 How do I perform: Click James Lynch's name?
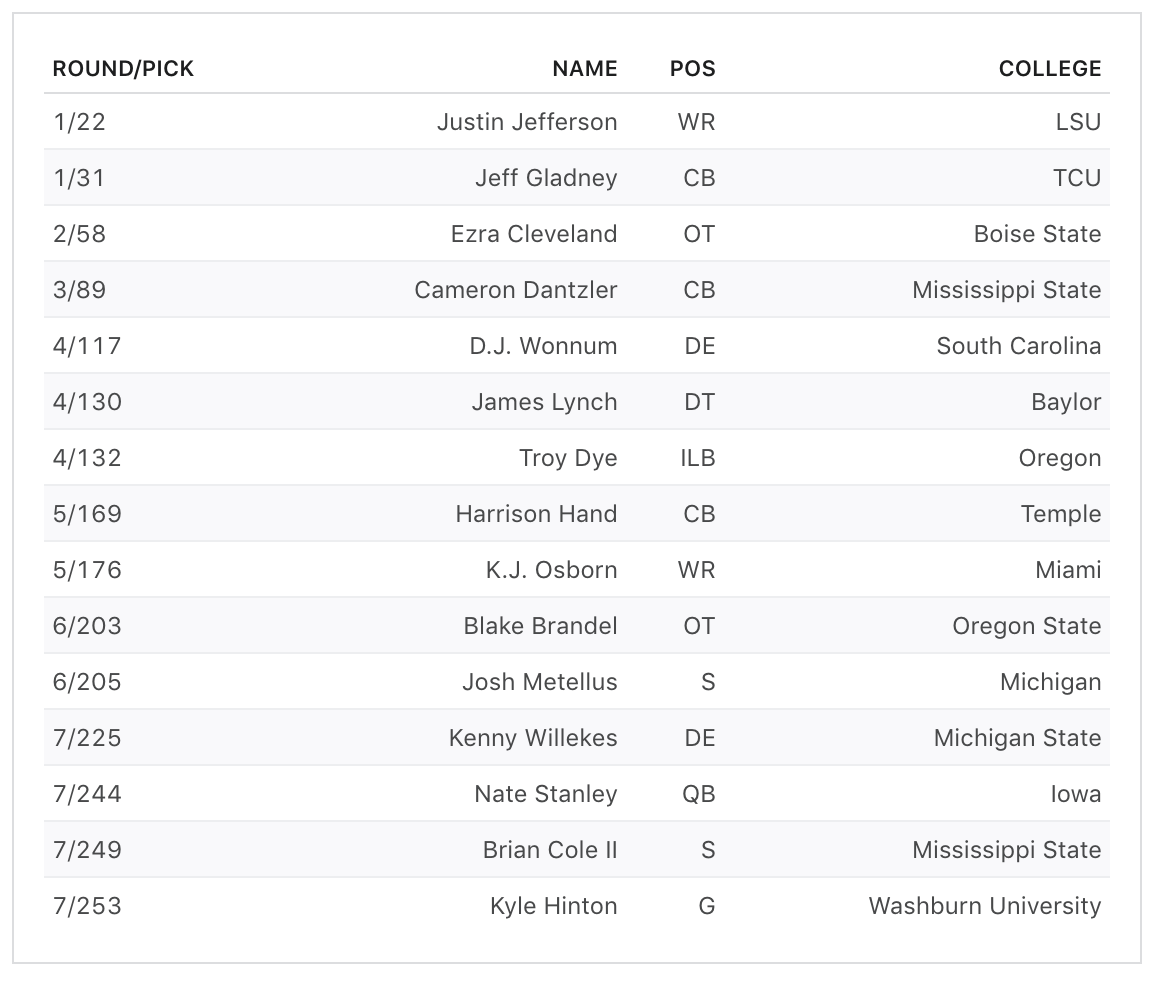point(544,402)
